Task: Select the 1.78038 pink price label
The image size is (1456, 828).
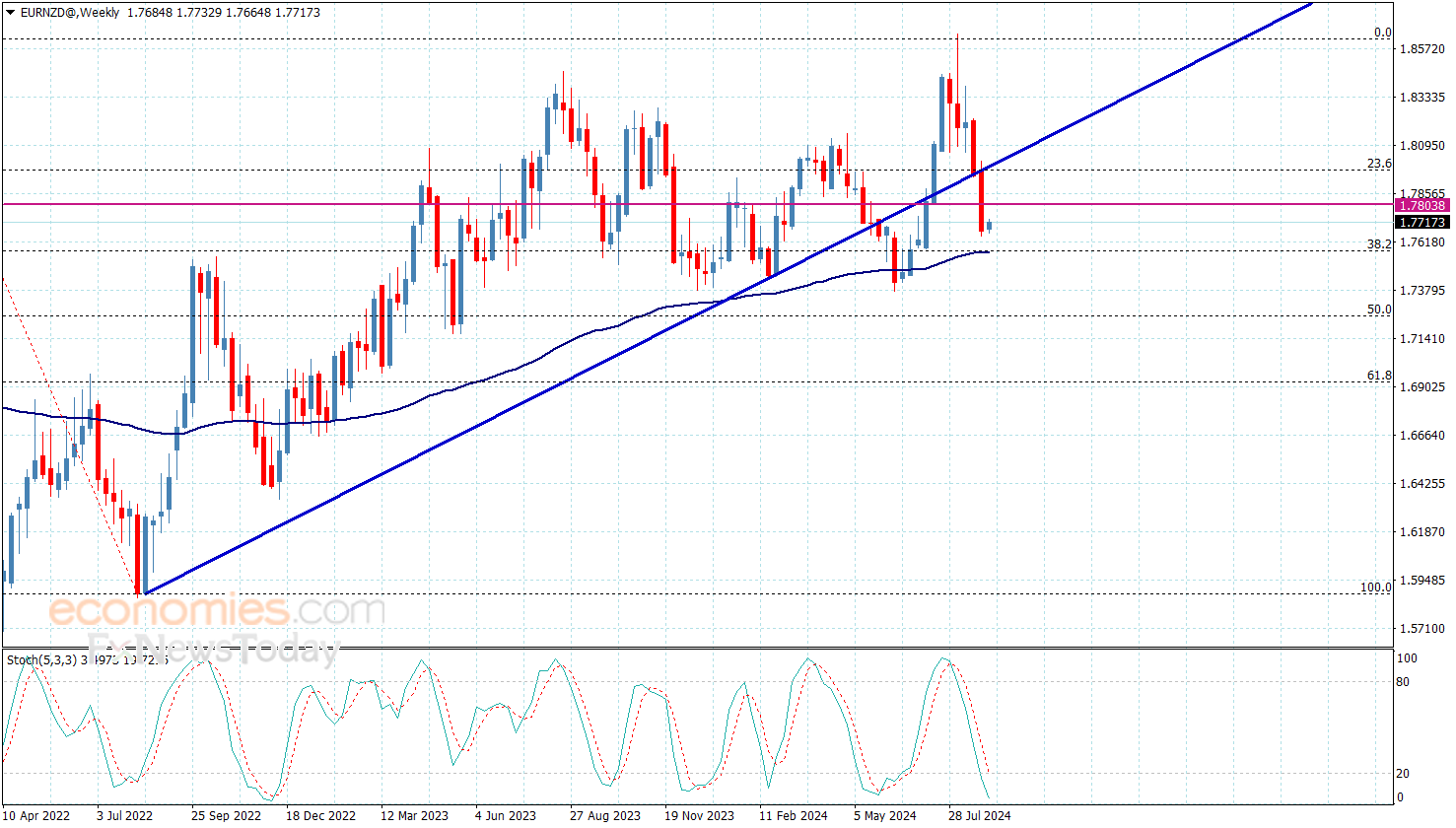Action: click(x=1421, y=205)
